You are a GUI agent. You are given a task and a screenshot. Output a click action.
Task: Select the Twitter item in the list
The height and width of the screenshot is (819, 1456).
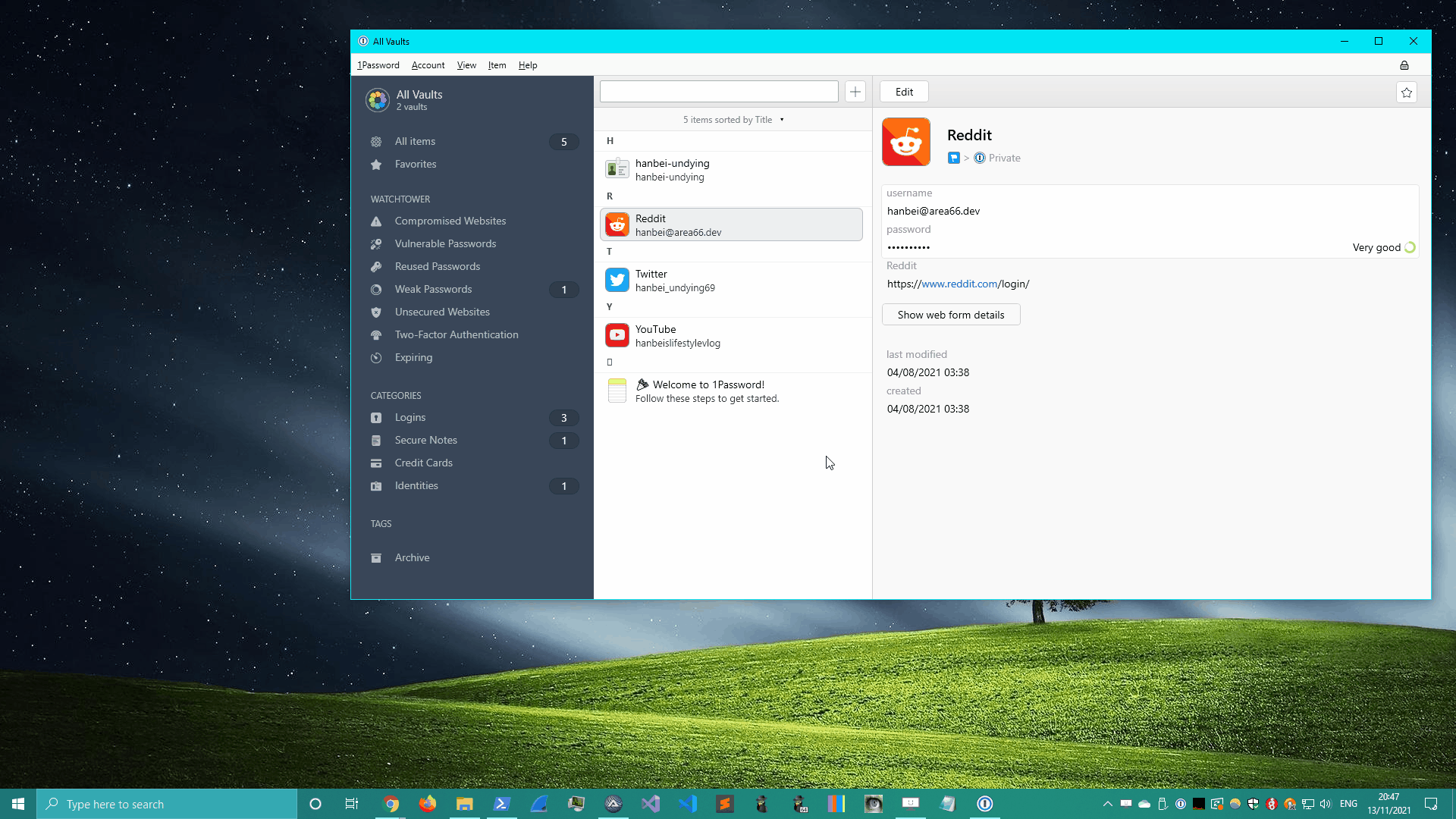[x=731, y=281]
